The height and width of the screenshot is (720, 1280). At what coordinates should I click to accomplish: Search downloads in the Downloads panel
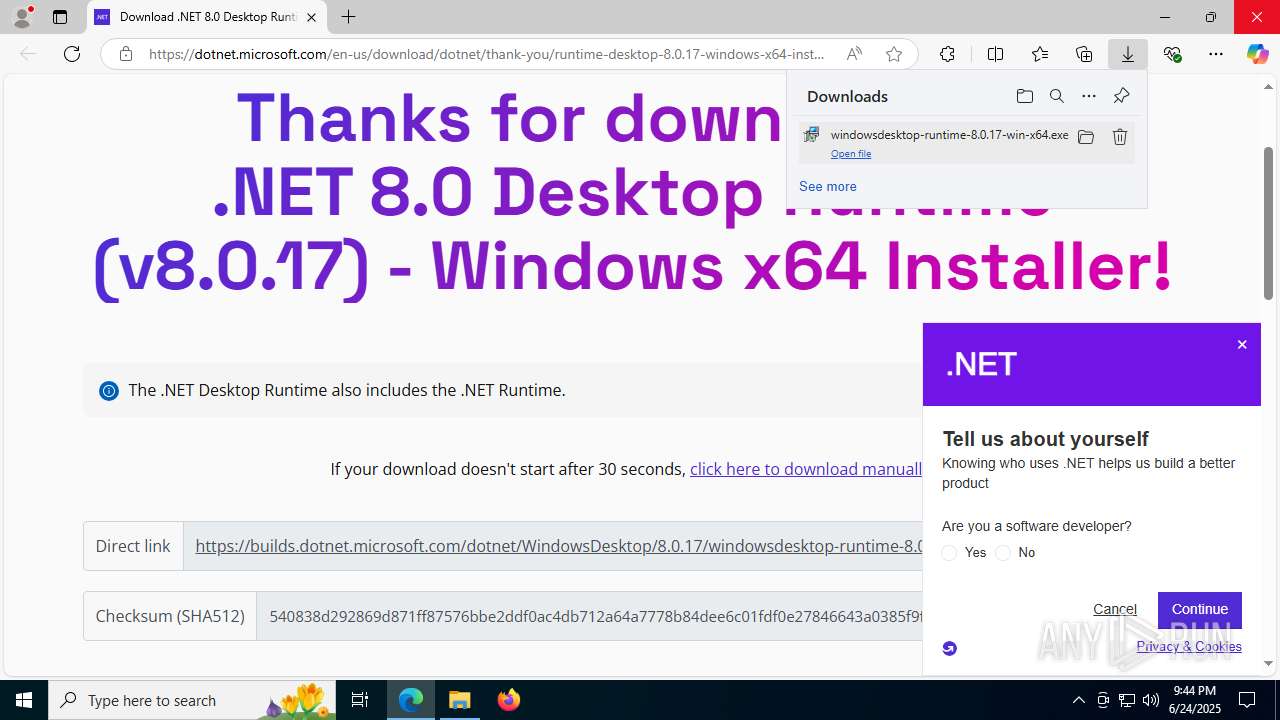(1056, 96)
